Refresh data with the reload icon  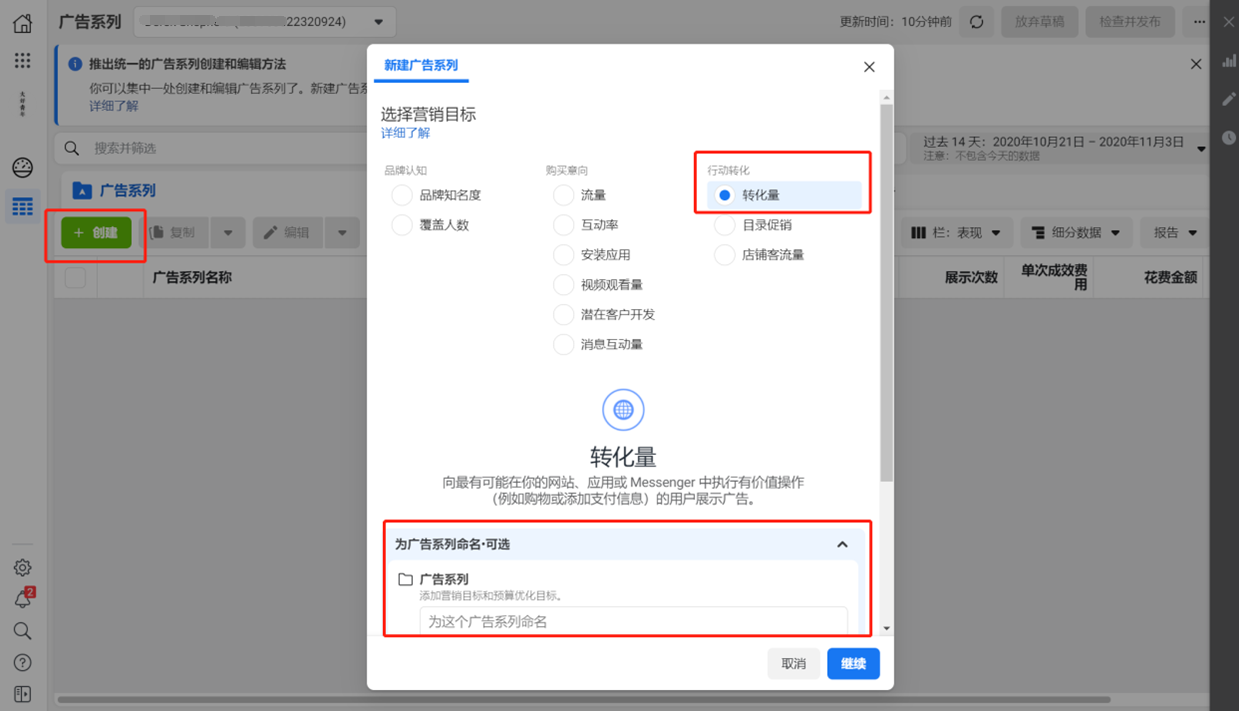click(x=976, y=20)
